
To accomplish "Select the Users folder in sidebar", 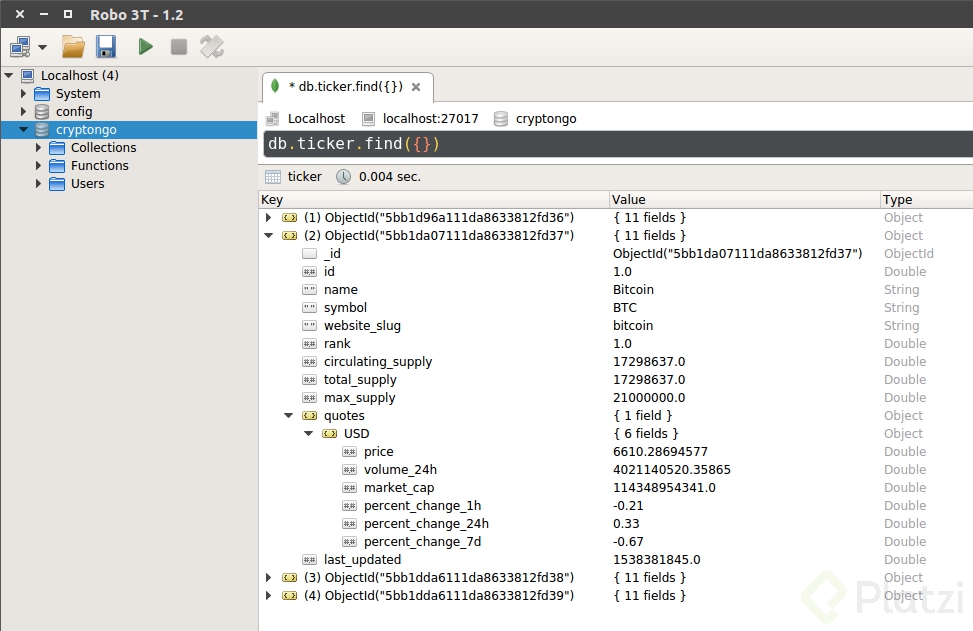I will click(x=87, y=184).
